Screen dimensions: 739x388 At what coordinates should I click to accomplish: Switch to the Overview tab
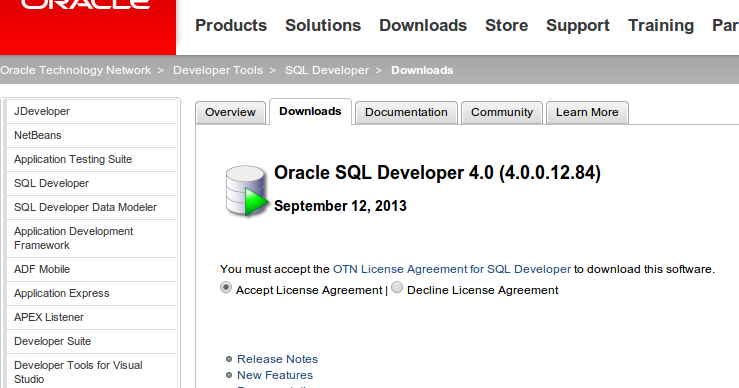(x=230, y=113)
